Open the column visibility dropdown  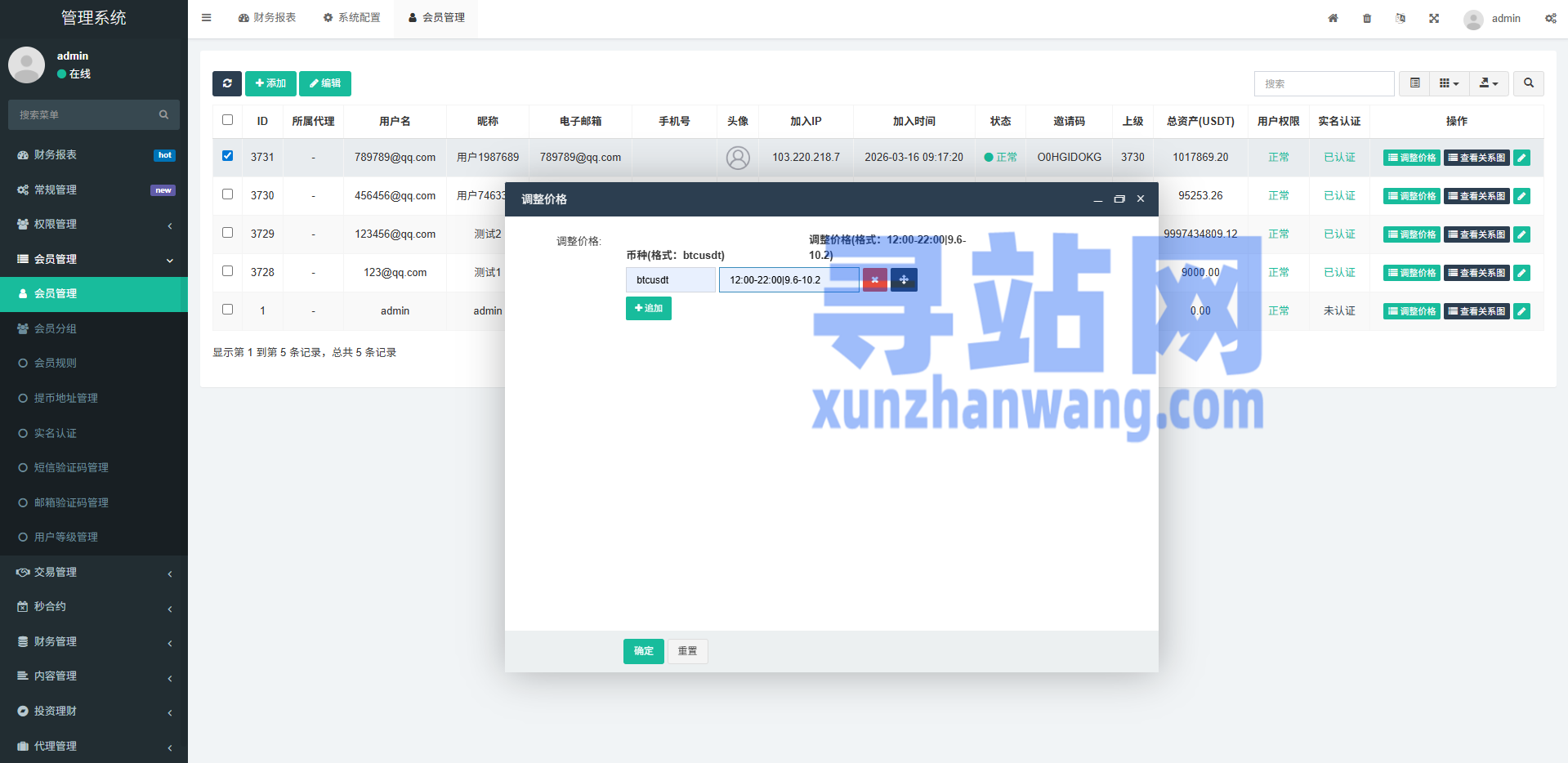coord(1449,83)
